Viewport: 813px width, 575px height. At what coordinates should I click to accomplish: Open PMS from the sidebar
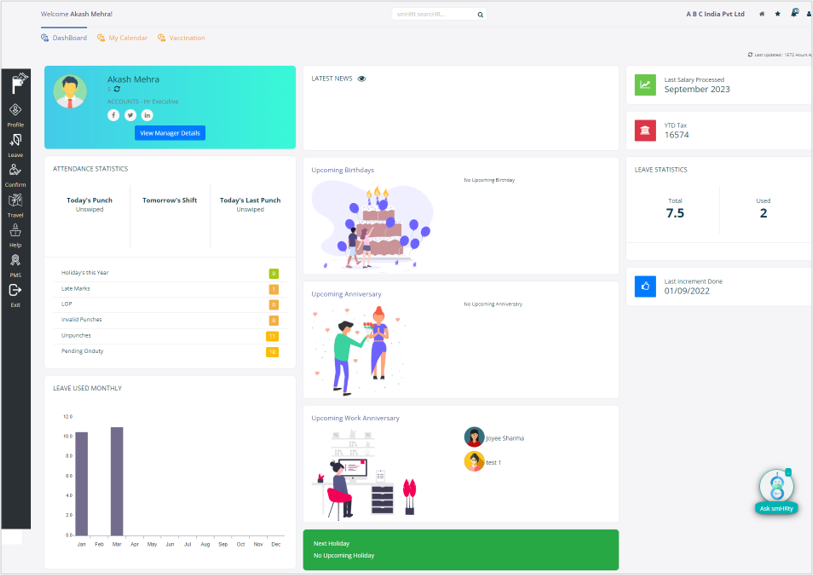(15, 261)
